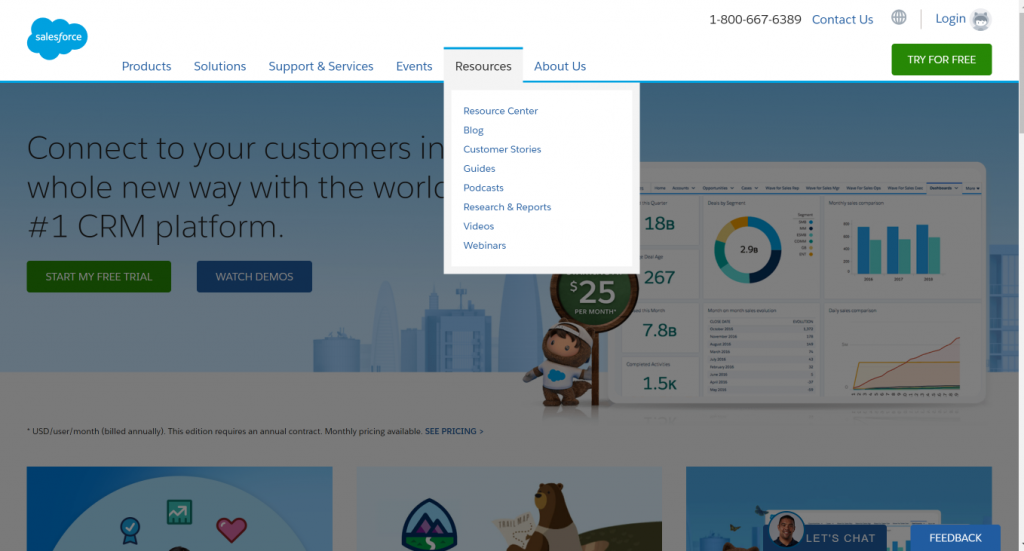1024x551 pixels.
Task: Click the Astro avatar icon beside Login
Action: coord(981,19)
